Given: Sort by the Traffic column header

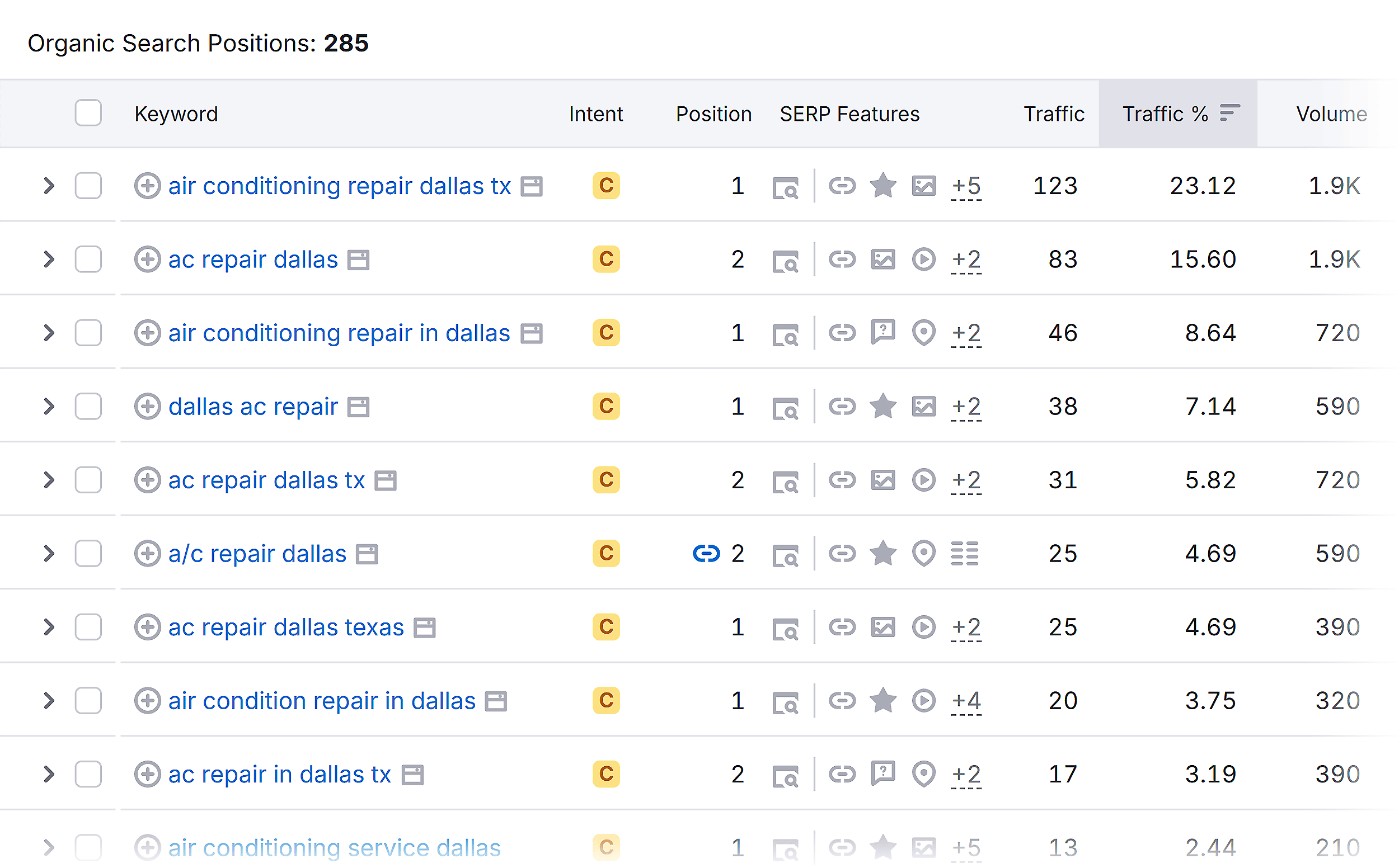Looking at the screenshot, I should [1054, 114].
